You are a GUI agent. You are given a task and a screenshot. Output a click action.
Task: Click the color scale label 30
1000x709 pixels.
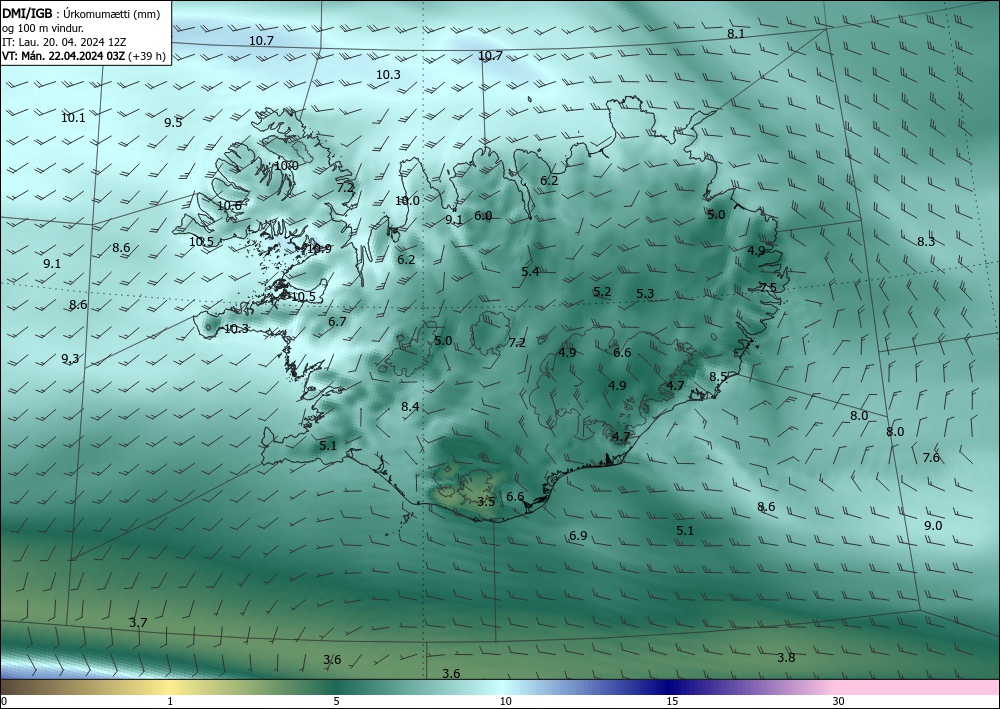click(x=839, y=701)
